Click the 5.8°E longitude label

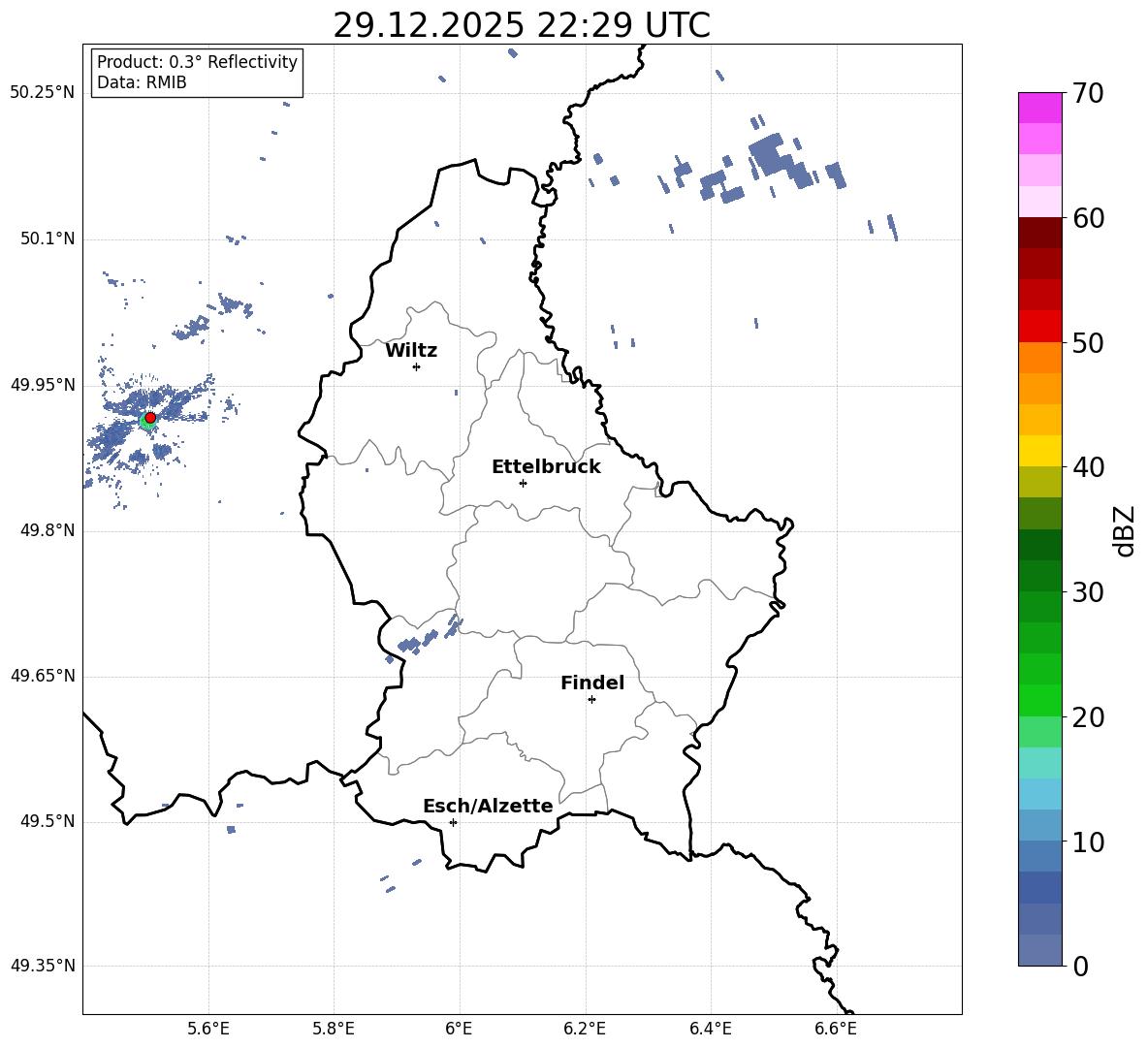point(334,1029)
